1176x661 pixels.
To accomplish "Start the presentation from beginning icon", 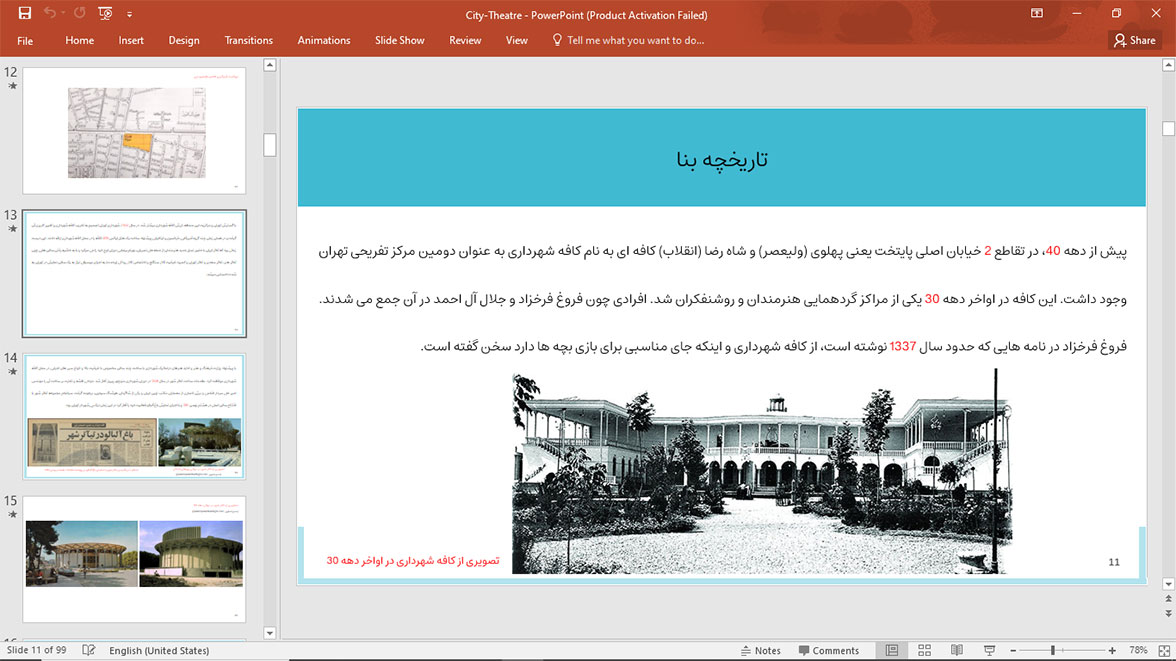I will point(105,14).
